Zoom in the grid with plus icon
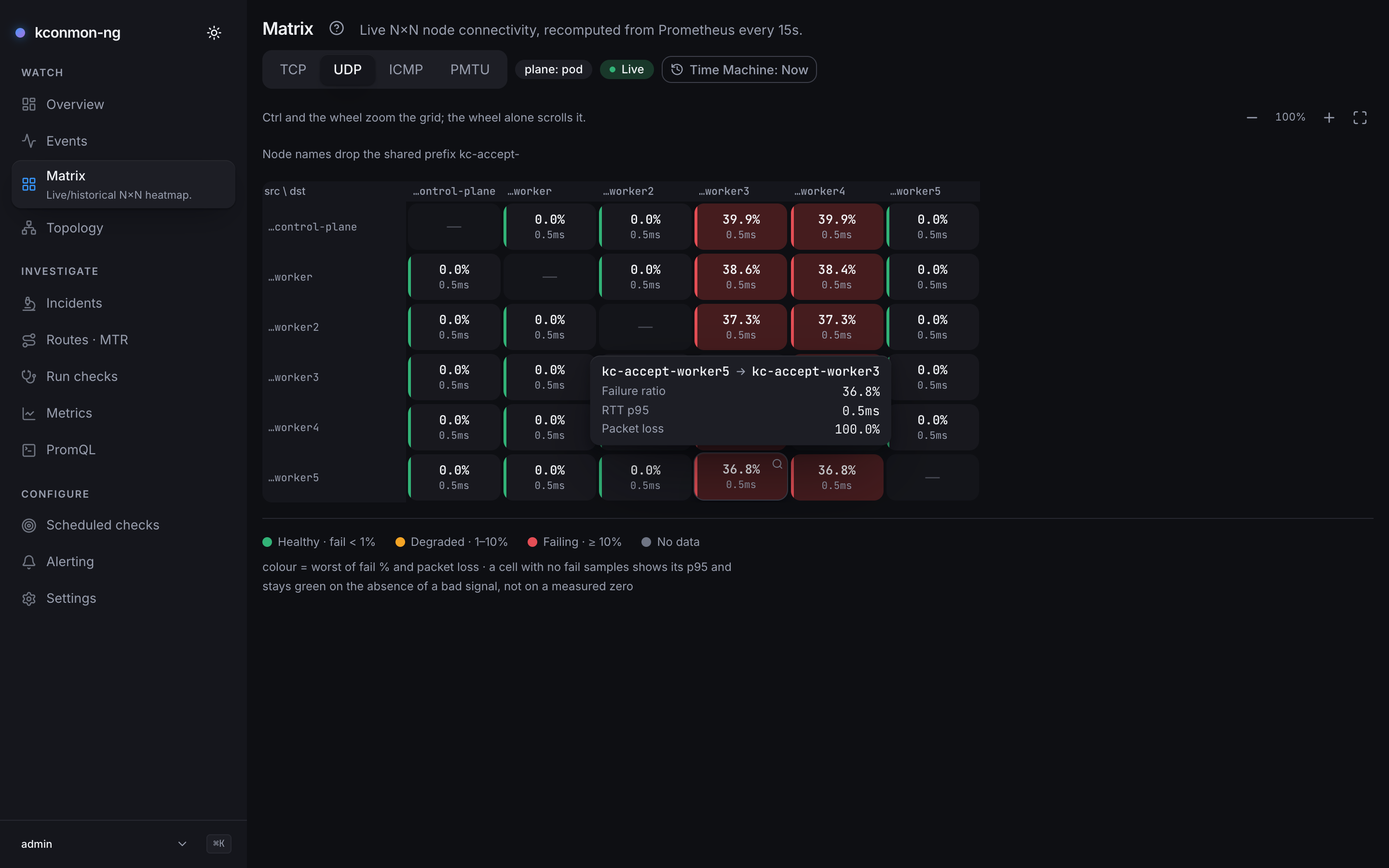The image size is (1389, 868). point(1329,118)
